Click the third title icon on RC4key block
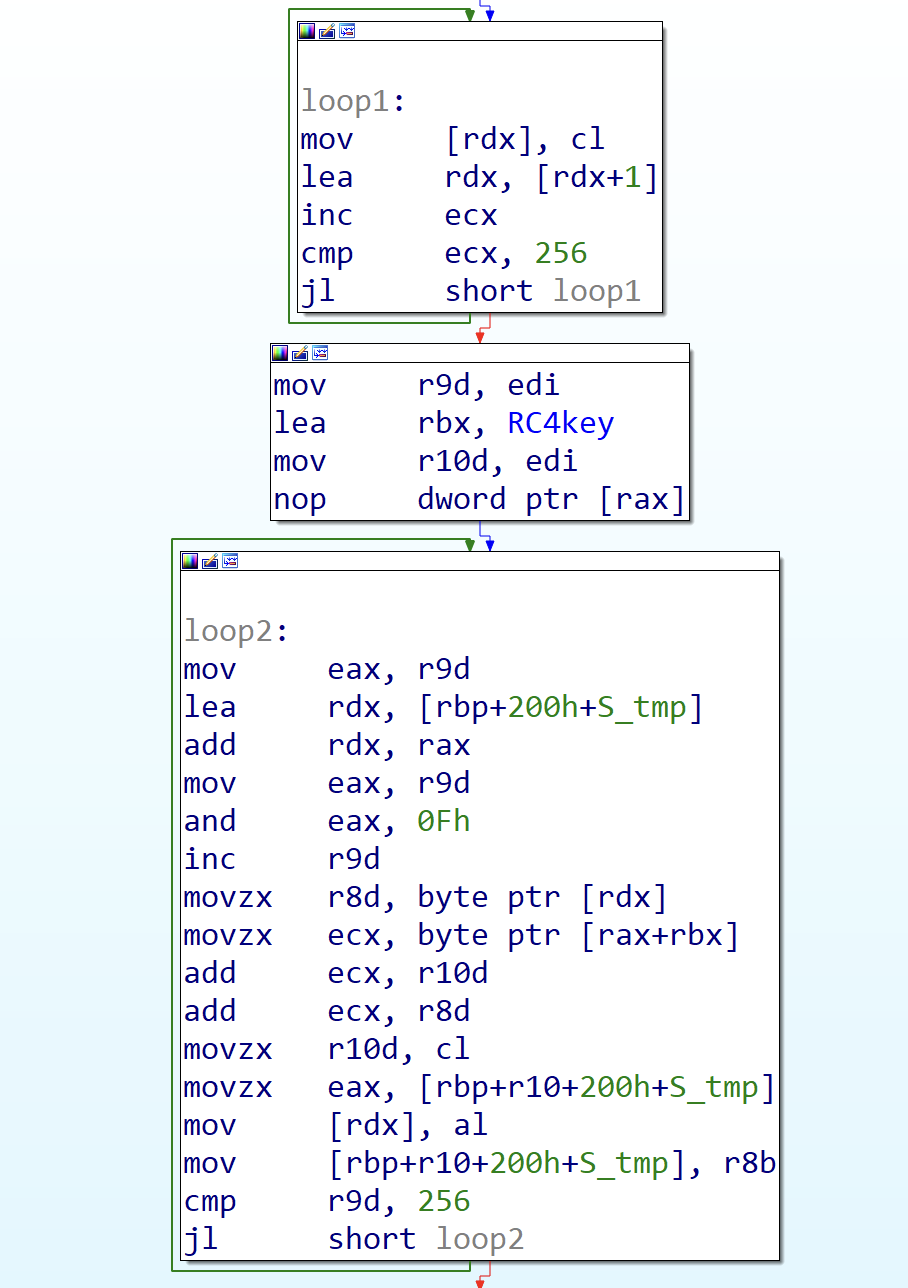The image size is (908, 1288). [320, 353]
